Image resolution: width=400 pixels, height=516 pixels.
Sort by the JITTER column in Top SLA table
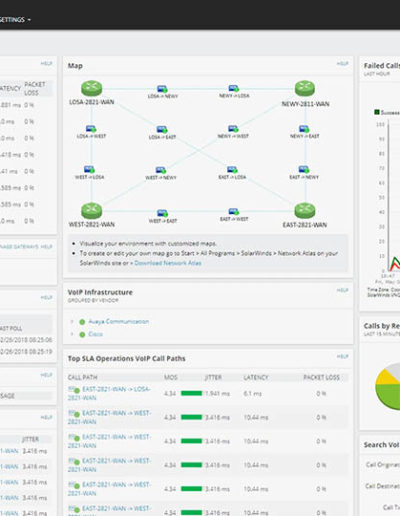point(213,377)
